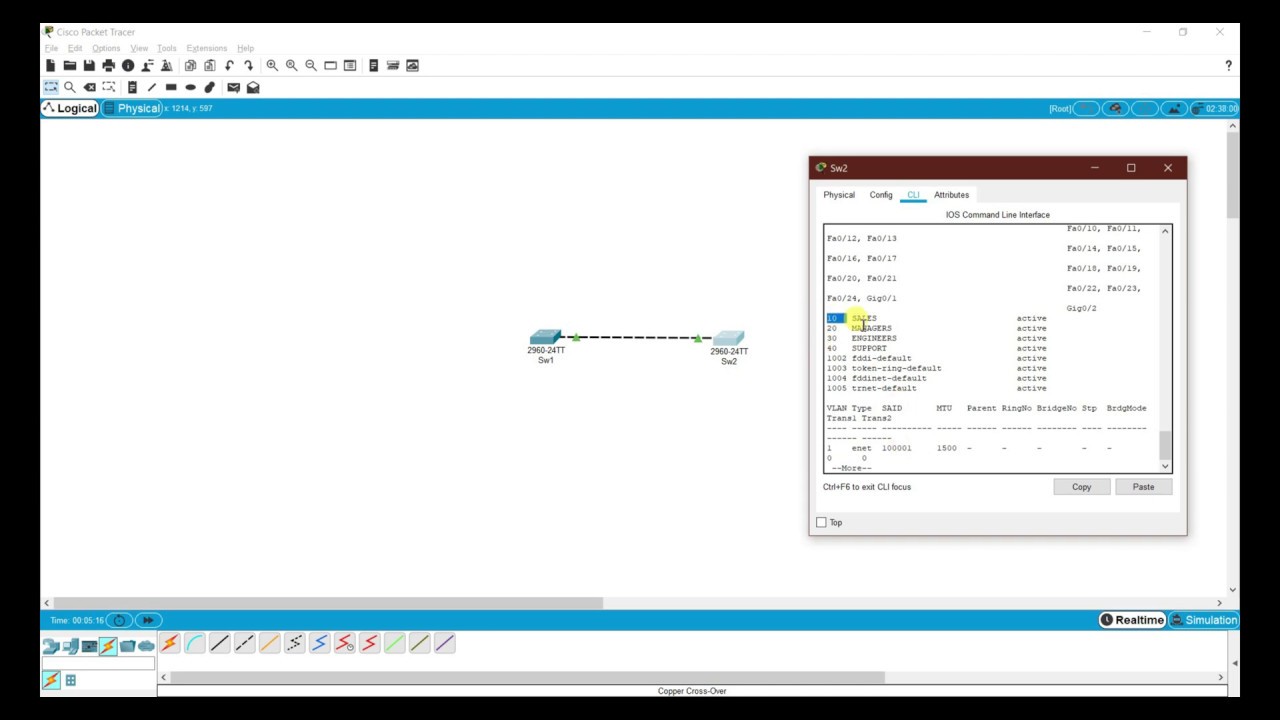Zoom in on the workspace
Viewport: 1280px width, 720px height.
click(272, 65)
